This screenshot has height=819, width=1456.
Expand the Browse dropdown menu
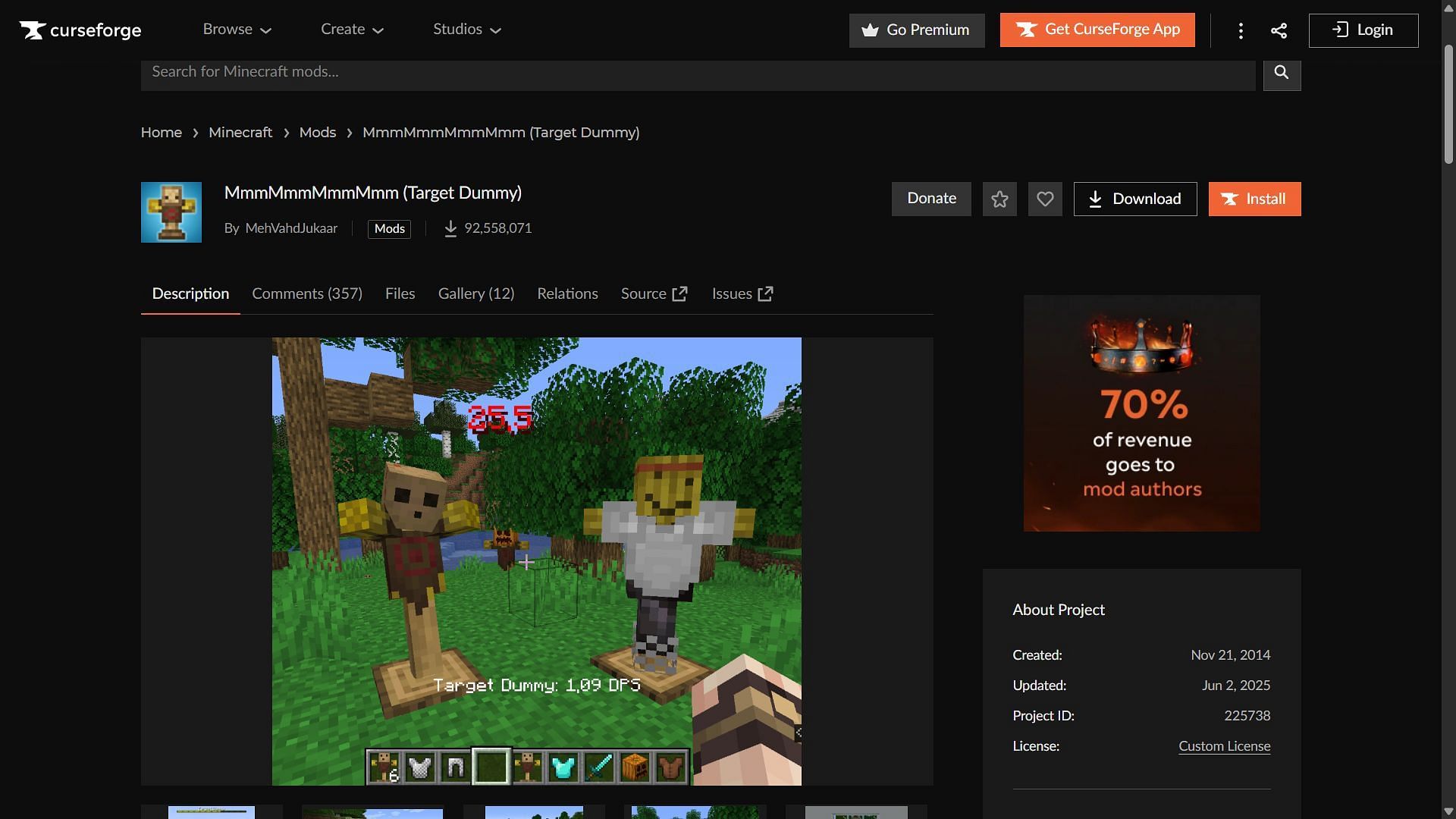point(237,30)
